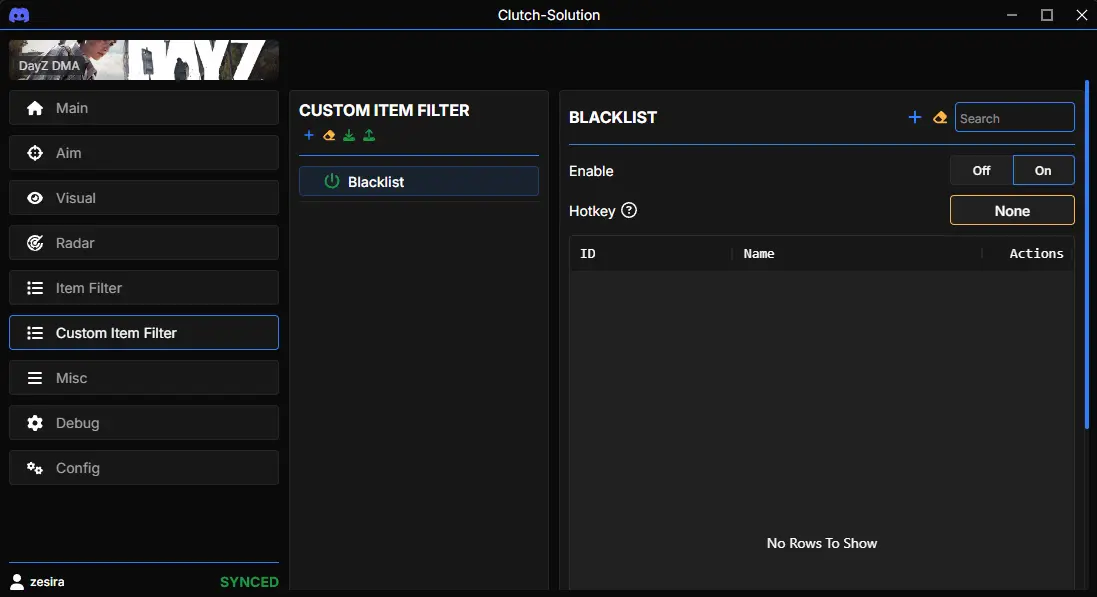Click the orange eraser icon under Custom Item Filter

[329, 136]
